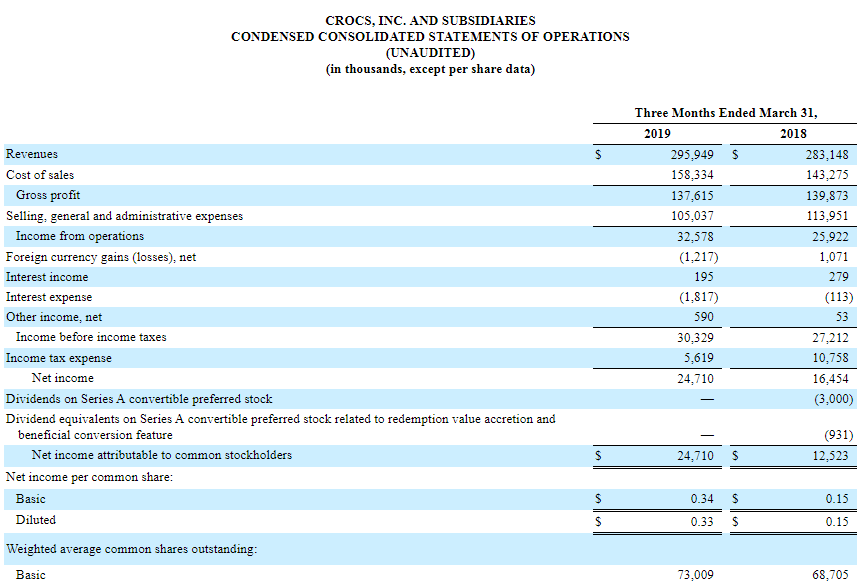Screen dimensions: 862x585
Task: Click the Income tax expense label
Action: point(58,358)
